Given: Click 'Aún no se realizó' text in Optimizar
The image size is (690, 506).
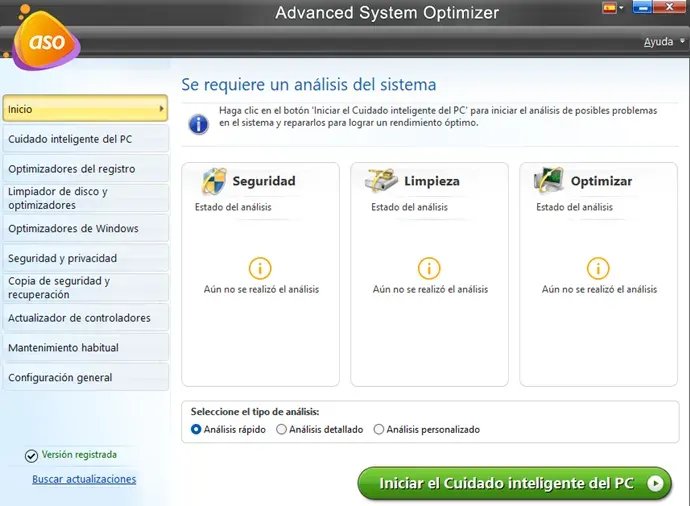Looking at the screenshot, I should tap(599, 290).
